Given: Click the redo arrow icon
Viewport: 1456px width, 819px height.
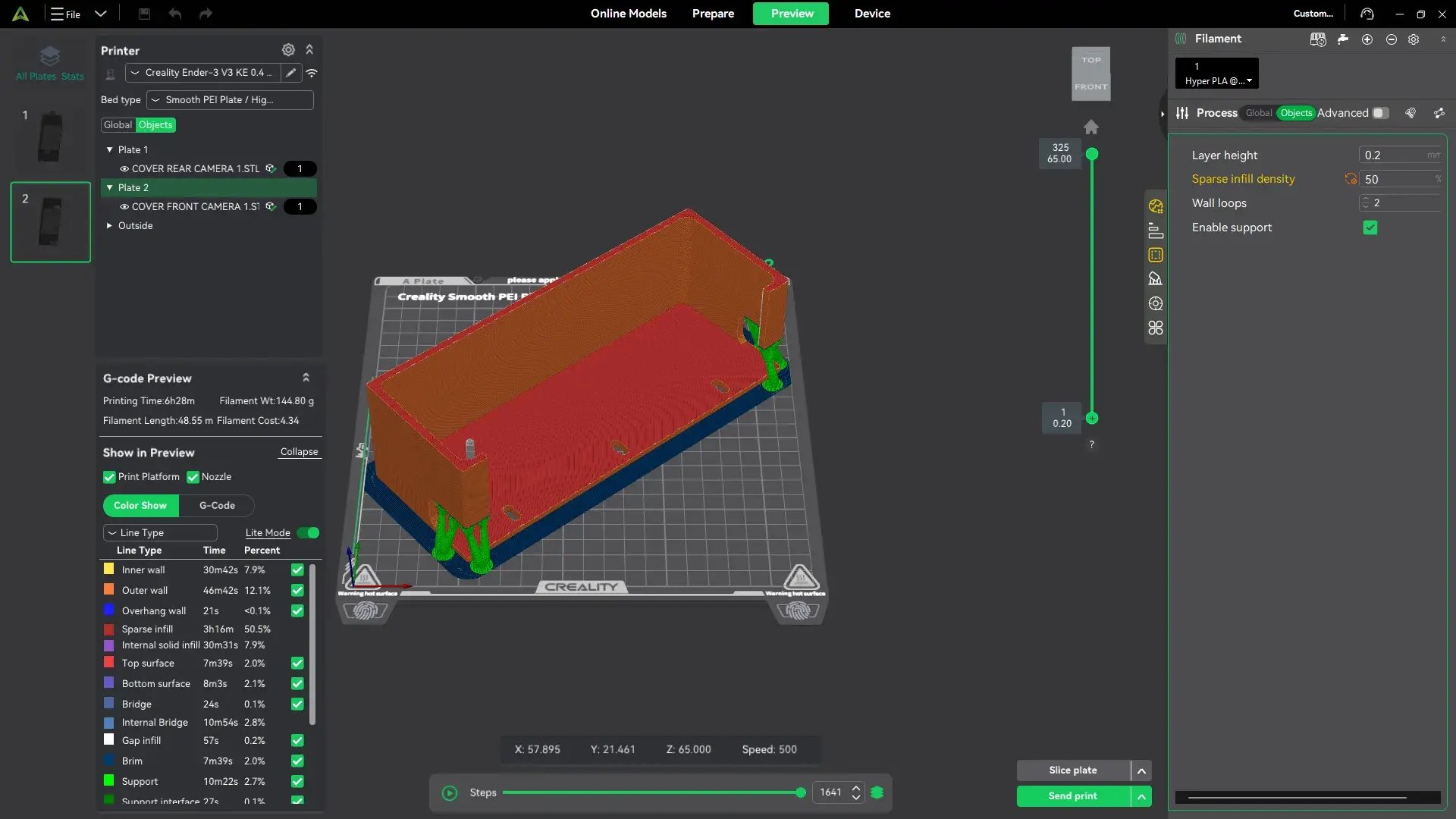Looking at the screenshot, I should tap(206, 14).
